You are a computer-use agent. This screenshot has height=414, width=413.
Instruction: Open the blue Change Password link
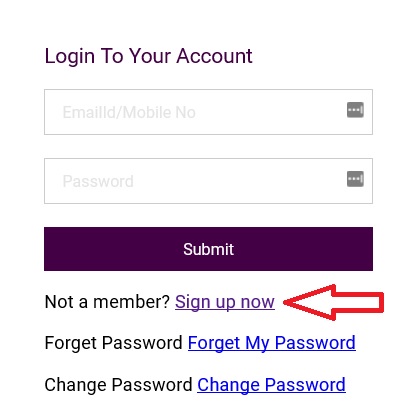[271, 385]
